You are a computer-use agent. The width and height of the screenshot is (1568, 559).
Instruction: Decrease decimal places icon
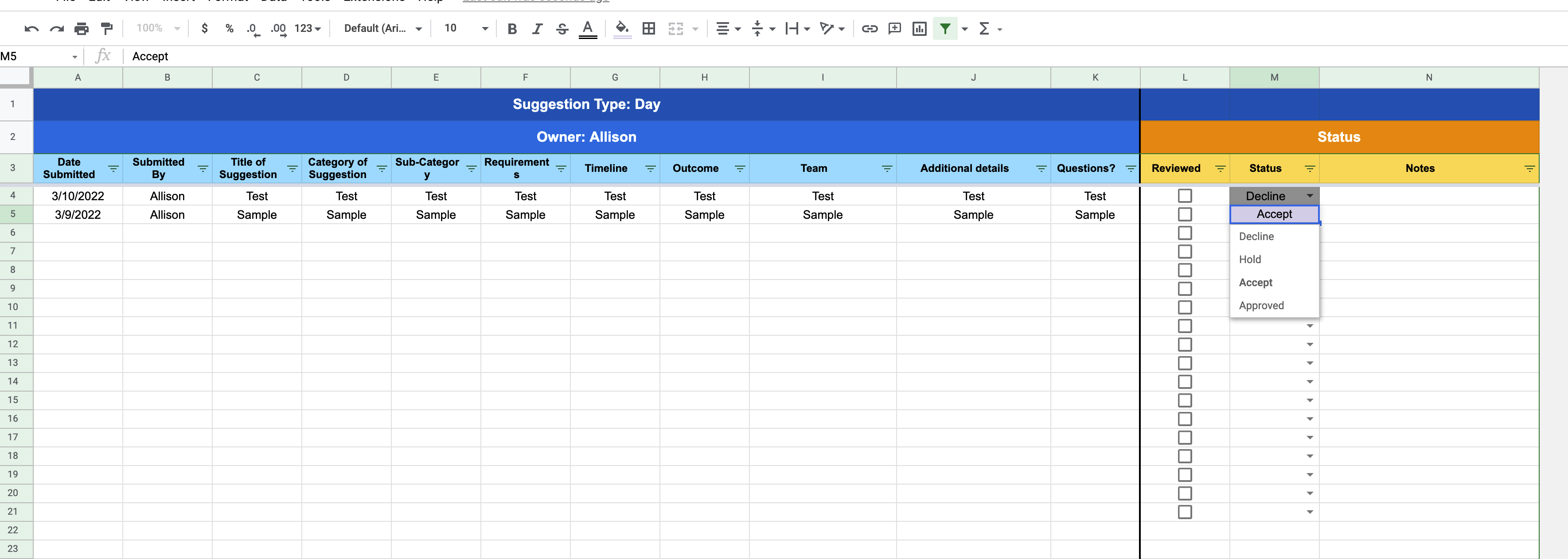click(253, 29)
